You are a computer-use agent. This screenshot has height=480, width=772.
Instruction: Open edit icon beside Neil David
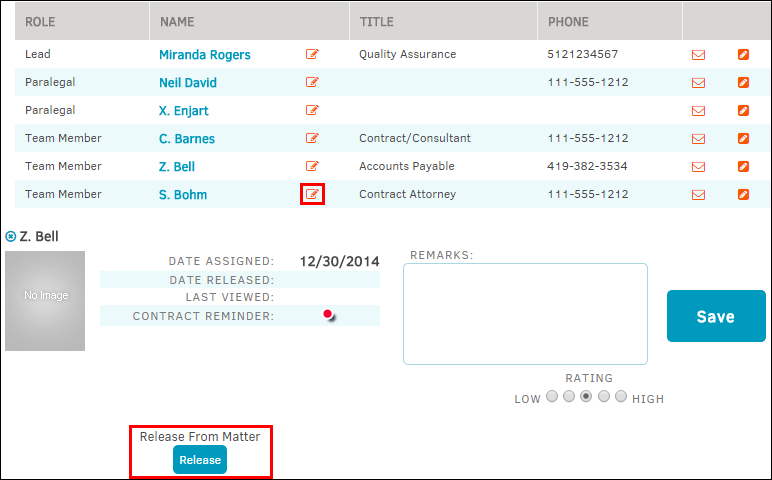(x=312, y=82)
